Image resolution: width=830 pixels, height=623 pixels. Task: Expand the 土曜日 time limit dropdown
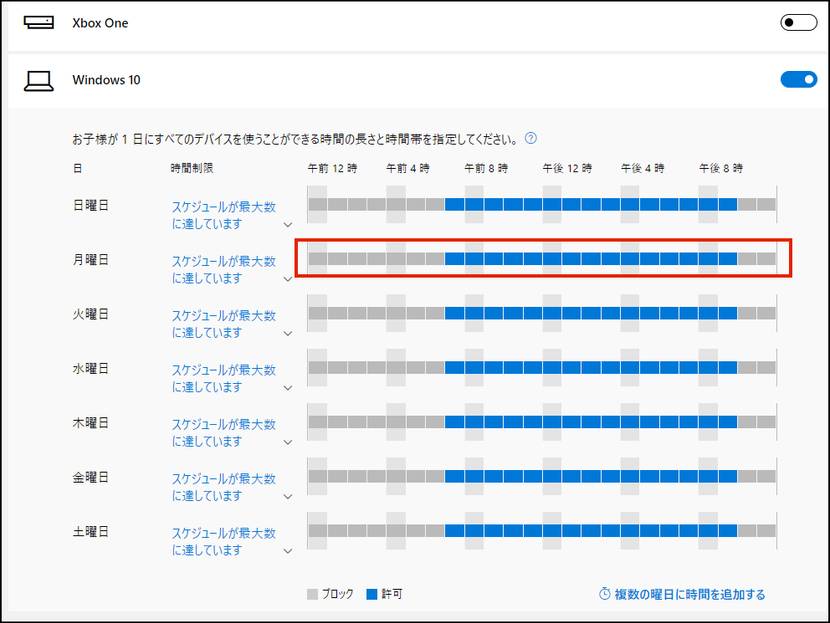[x=288, y=551]
